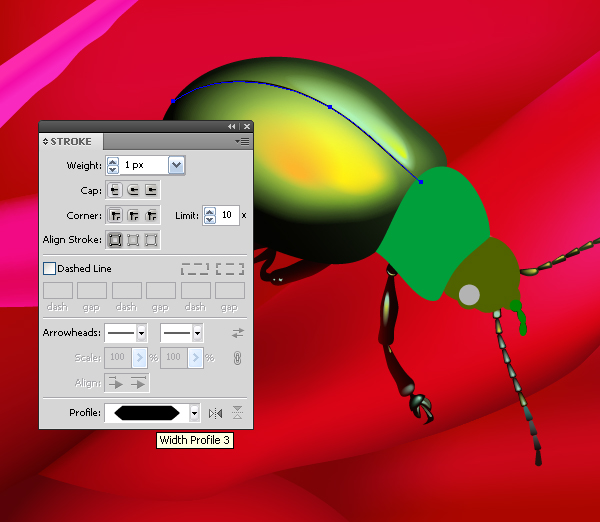Click the stroke Weight stepper arrows
This screenshot has height=522, width=600.
[112, 165]
